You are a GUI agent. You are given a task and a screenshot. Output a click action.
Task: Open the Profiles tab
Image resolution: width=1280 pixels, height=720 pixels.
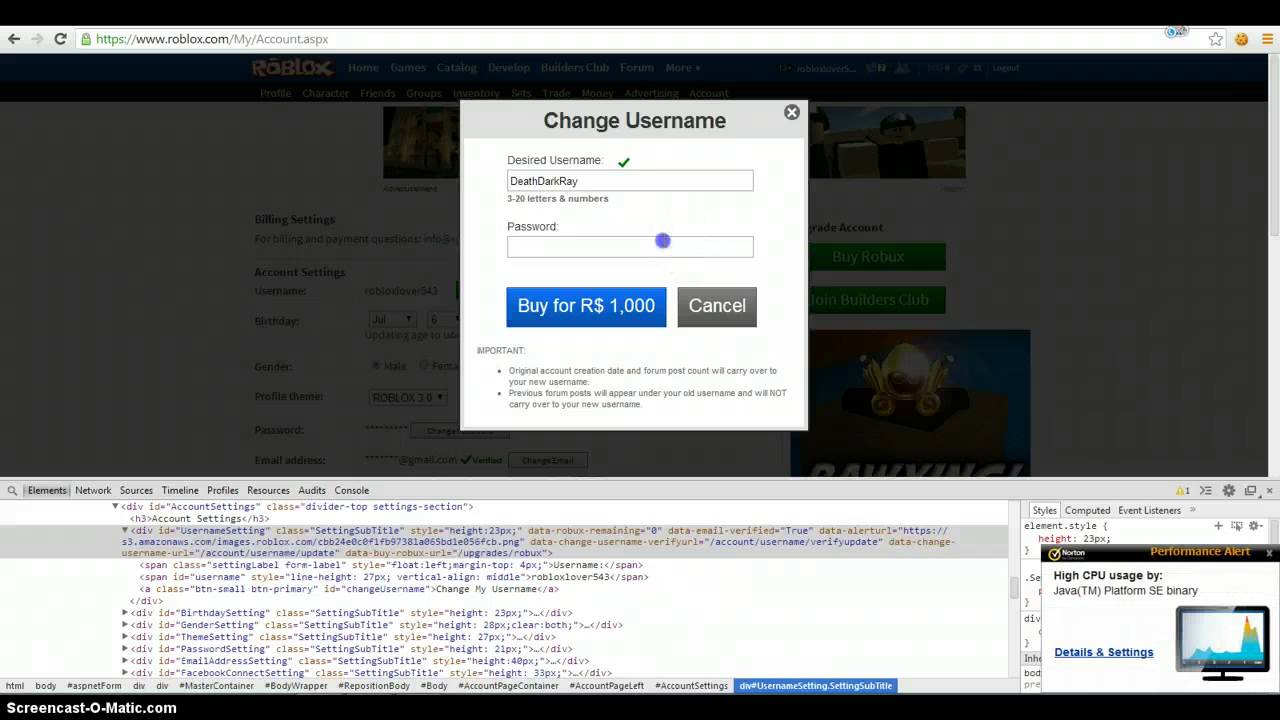(223, 491)
